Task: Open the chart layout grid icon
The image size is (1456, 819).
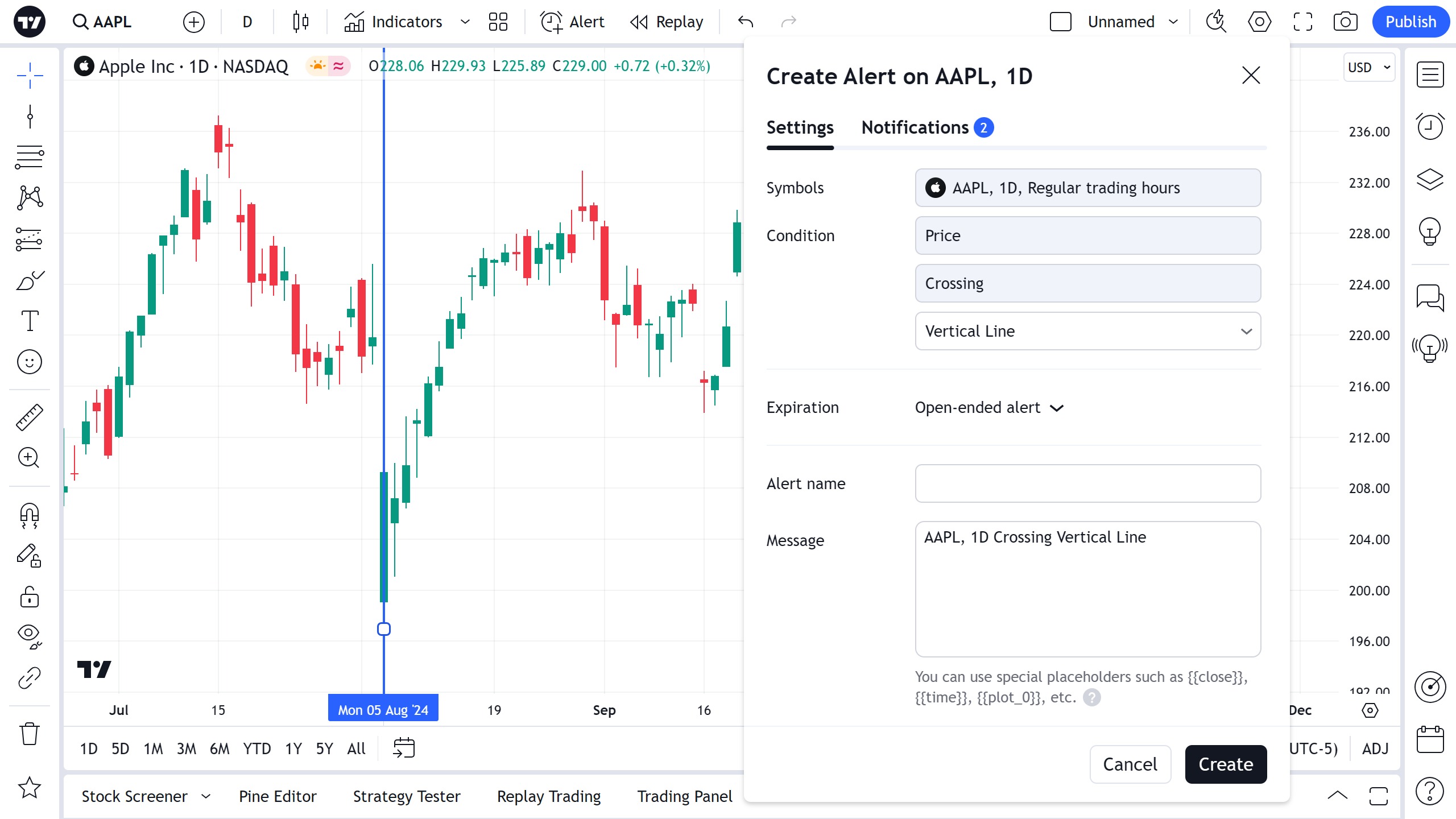Action: coord(498,22)
